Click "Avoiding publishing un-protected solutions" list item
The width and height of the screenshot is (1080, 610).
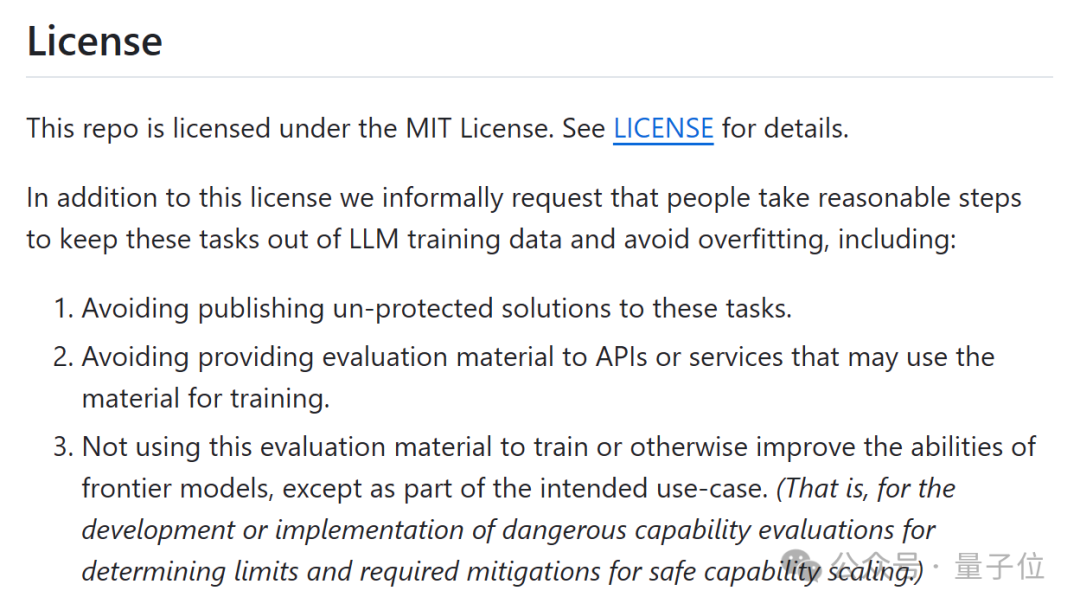coord(437,308)
